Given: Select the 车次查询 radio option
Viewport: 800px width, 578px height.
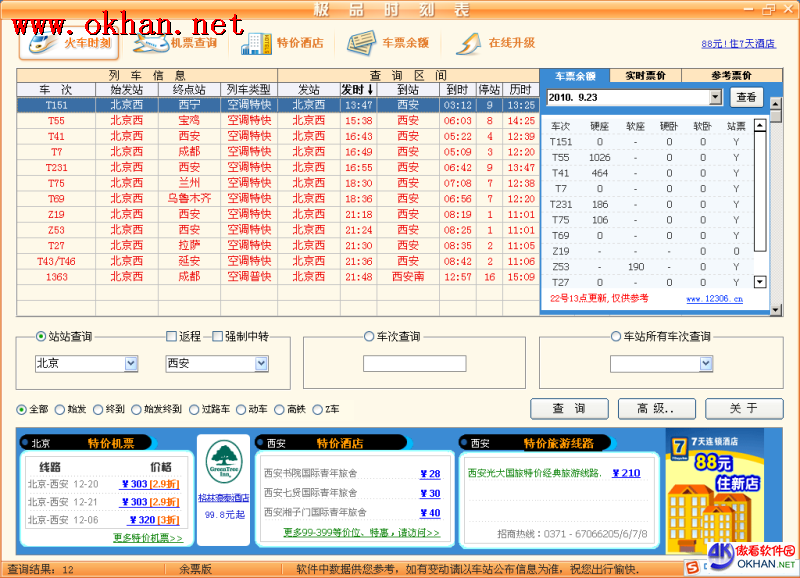Looking at the screenshot, I should (369, 336).
